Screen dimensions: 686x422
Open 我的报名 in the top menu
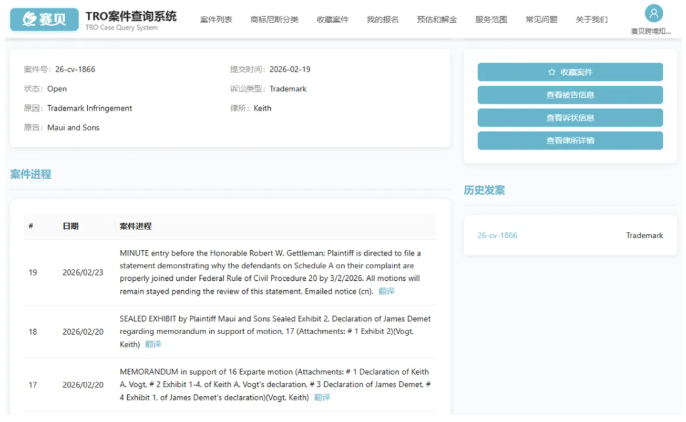tap(382, 20)
